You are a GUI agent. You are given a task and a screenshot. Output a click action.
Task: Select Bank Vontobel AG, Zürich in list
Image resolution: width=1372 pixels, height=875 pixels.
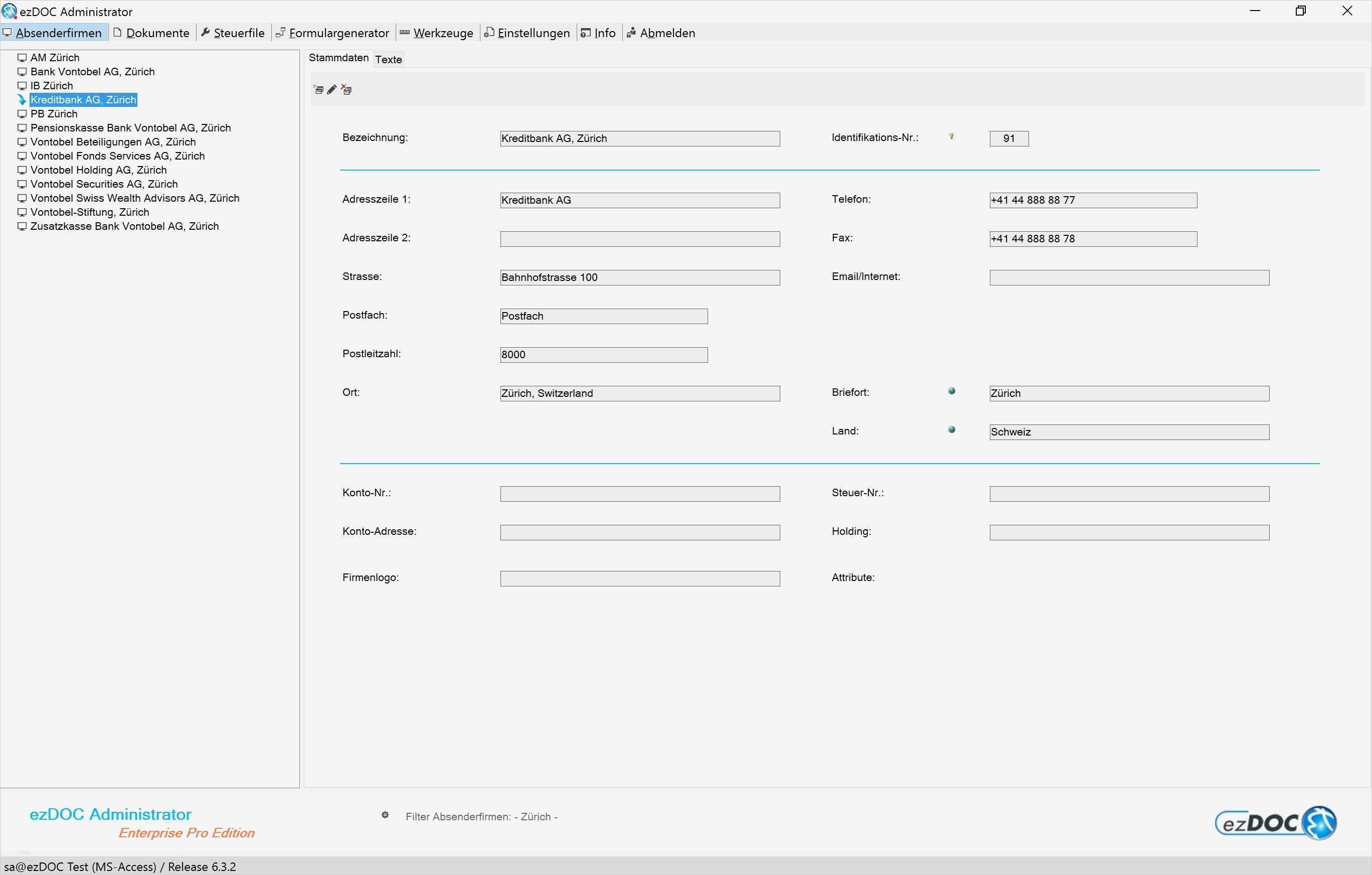pyautogui.click(x=92, y=72)
